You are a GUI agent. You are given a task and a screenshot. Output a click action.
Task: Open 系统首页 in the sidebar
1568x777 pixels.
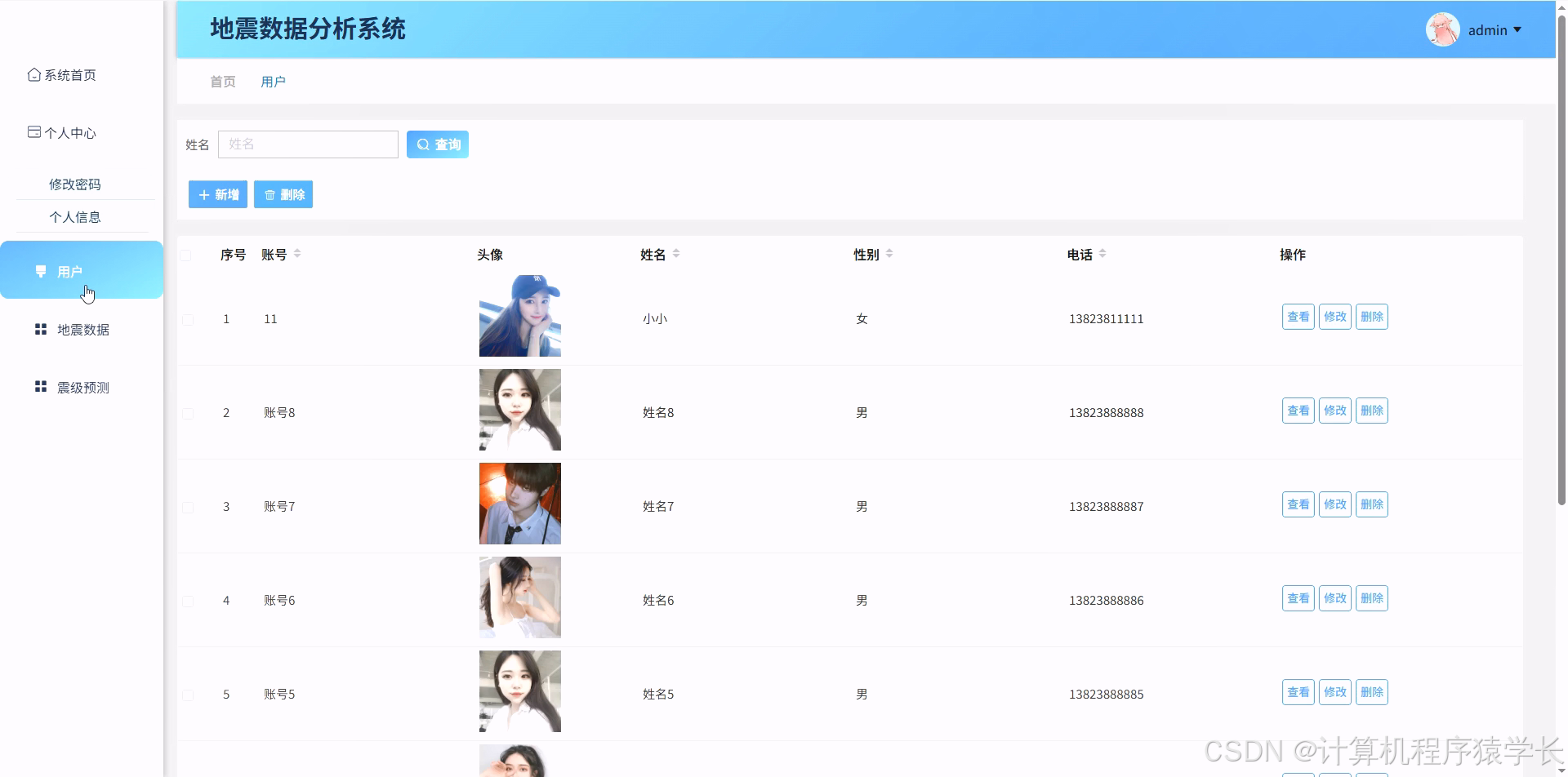(x=62, y=75)
